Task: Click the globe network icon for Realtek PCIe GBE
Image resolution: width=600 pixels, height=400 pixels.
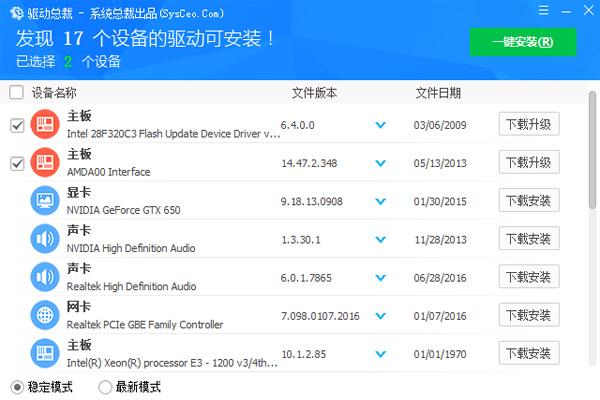Action: [45, 315]
